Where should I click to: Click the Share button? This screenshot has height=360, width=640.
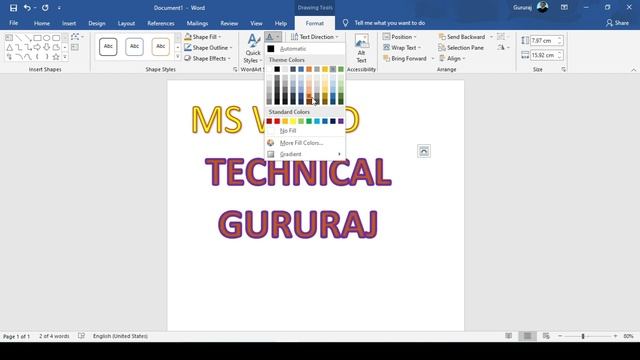(617, 23)
